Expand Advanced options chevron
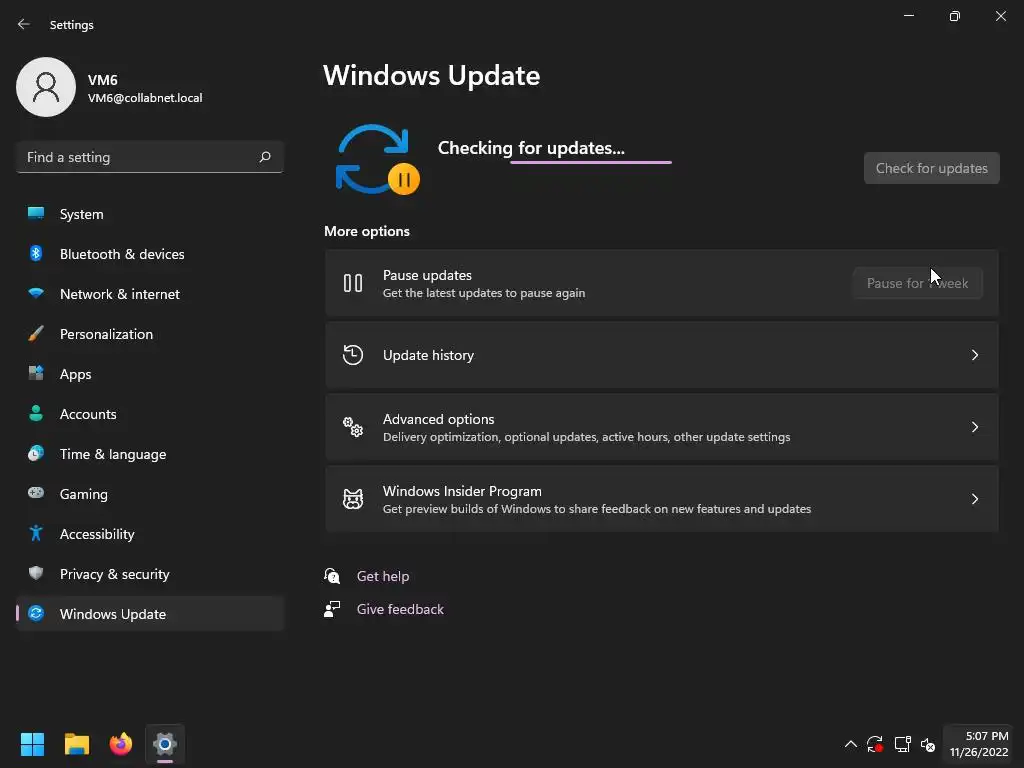Image resolution: width=1024 pixels, height=768 pixels. pyautogui.click(x=974, y=426)
